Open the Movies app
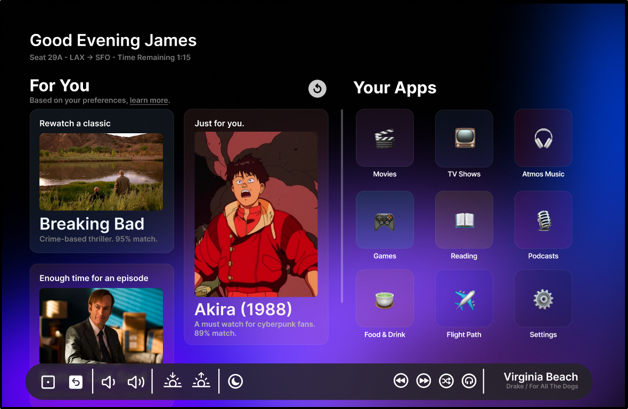The image size is (628, 409). pyautogui.click(x=384, y=138)
